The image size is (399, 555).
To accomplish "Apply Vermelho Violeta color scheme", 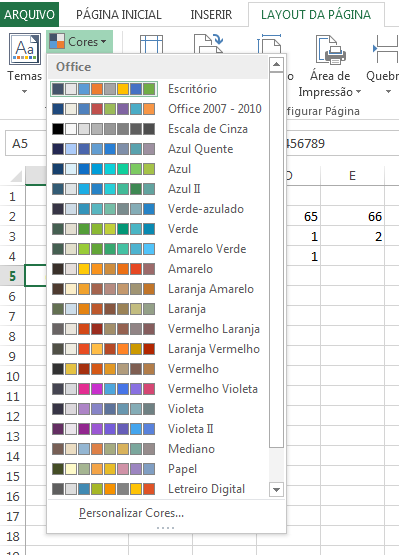I will coord(158,389).
